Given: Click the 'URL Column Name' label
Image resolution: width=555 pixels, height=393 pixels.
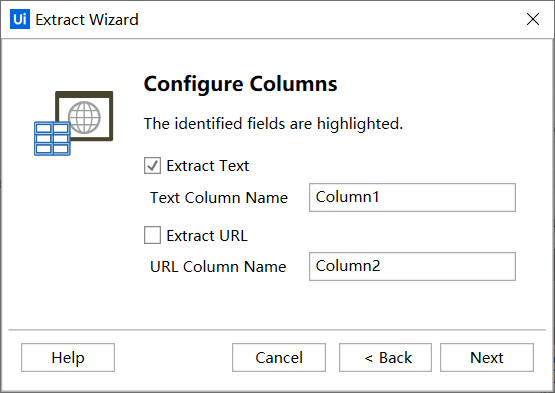Looking at the screenshot, I should (218, 267).
